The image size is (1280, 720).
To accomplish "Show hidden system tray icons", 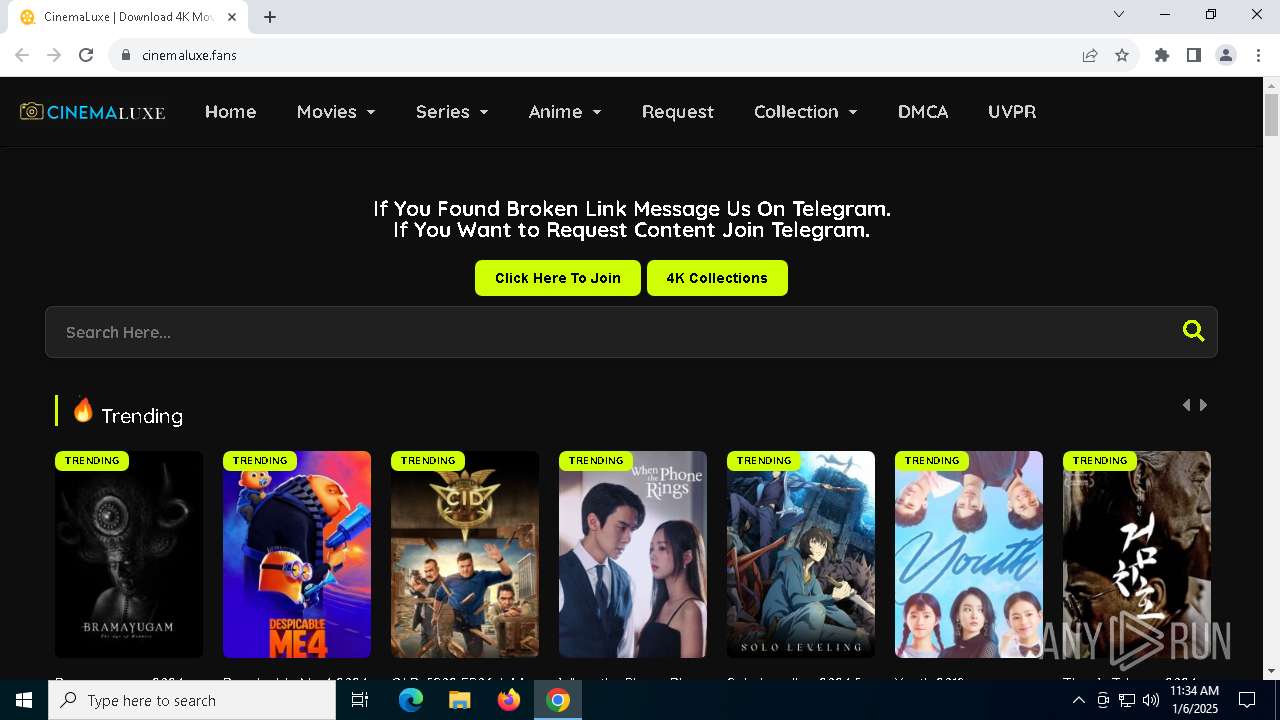I will tap(1078, 700).
